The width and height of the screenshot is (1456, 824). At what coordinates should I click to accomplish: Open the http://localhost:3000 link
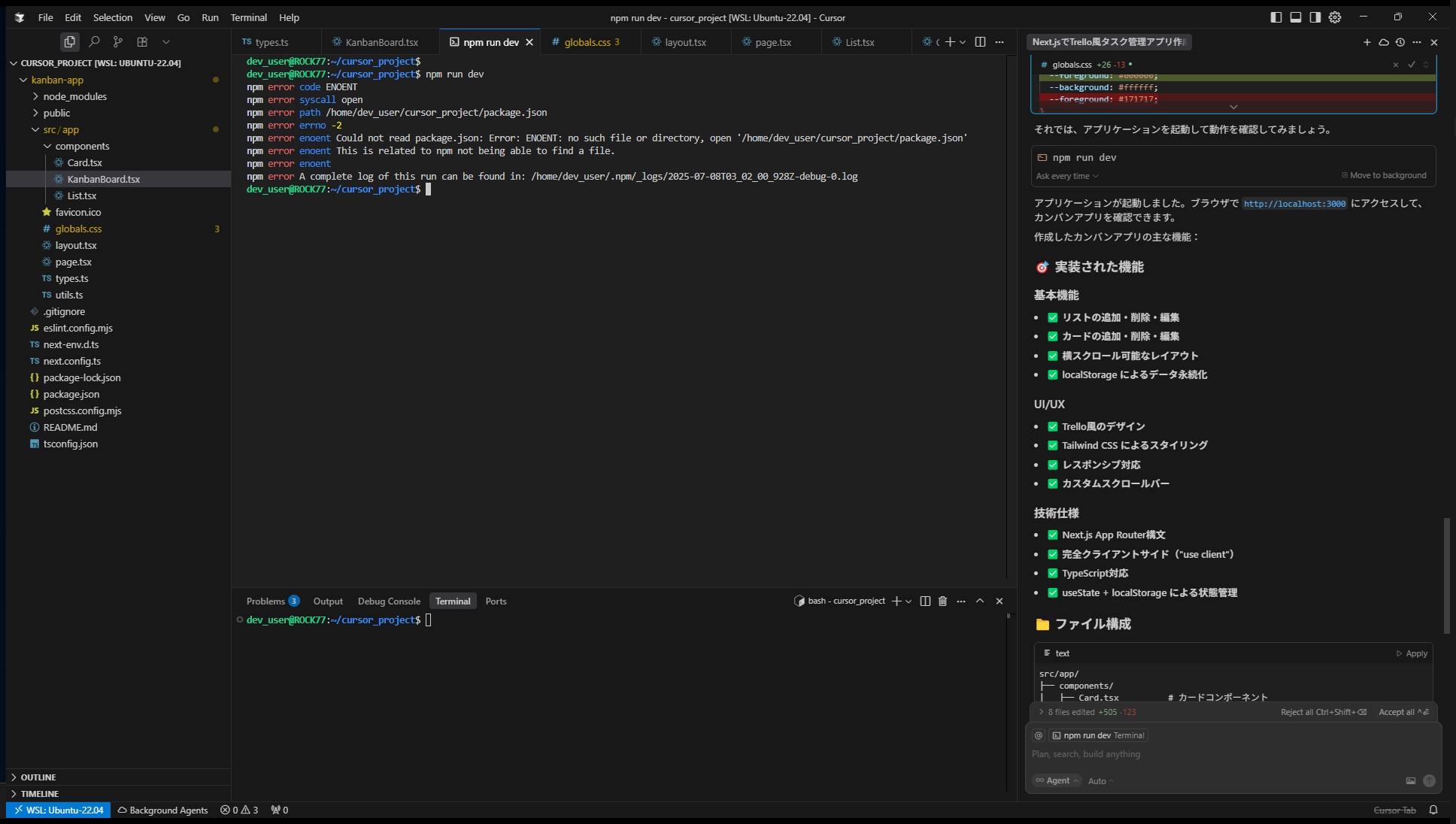coord(1294,204)
